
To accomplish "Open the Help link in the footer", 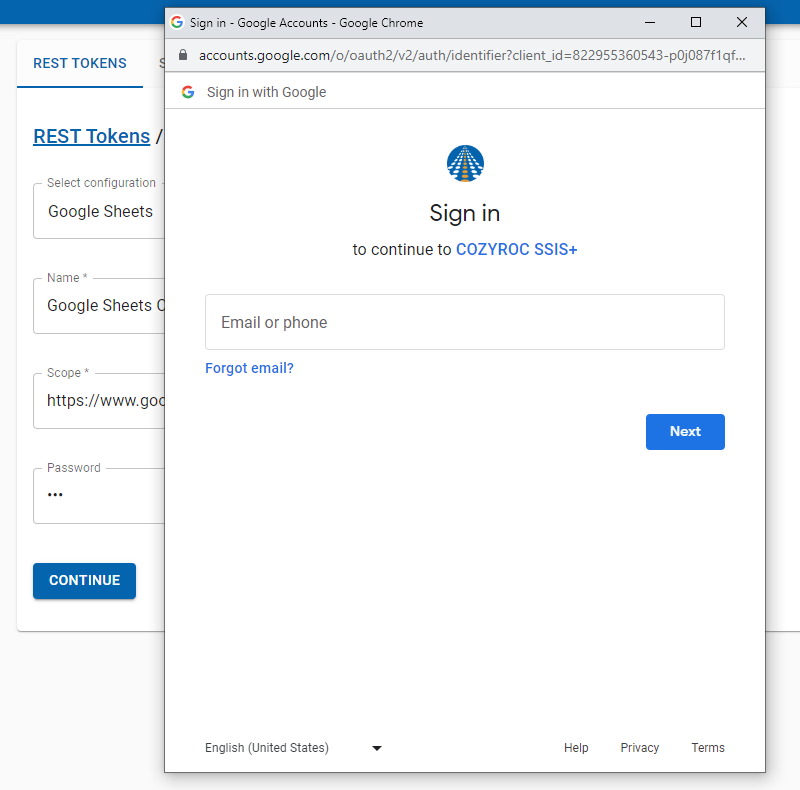I will coord(576,748).
